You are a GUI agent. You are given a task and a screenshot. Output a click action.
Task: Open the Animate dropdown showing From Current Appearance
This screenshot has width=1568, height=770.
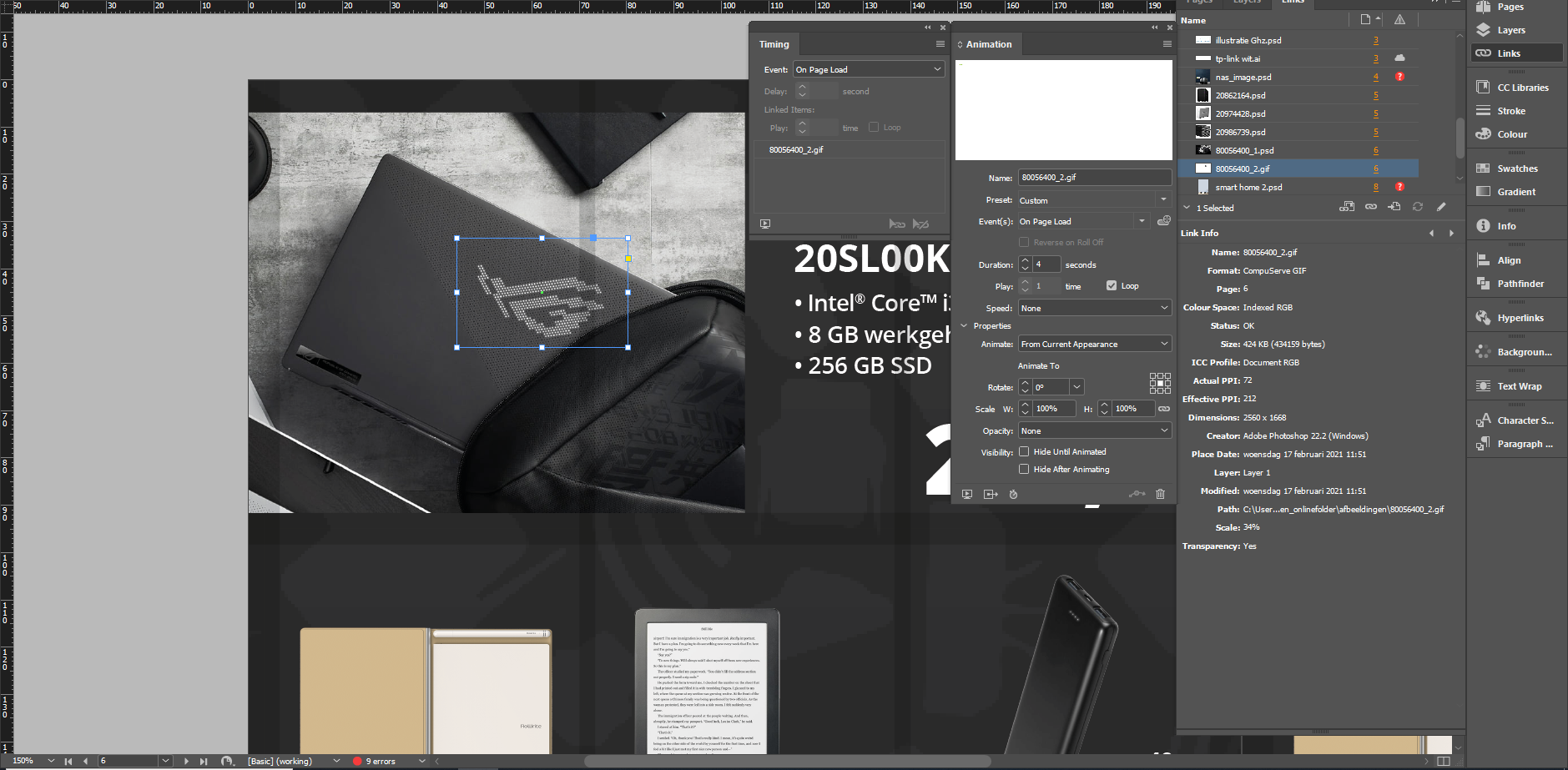pos(1094,343)
